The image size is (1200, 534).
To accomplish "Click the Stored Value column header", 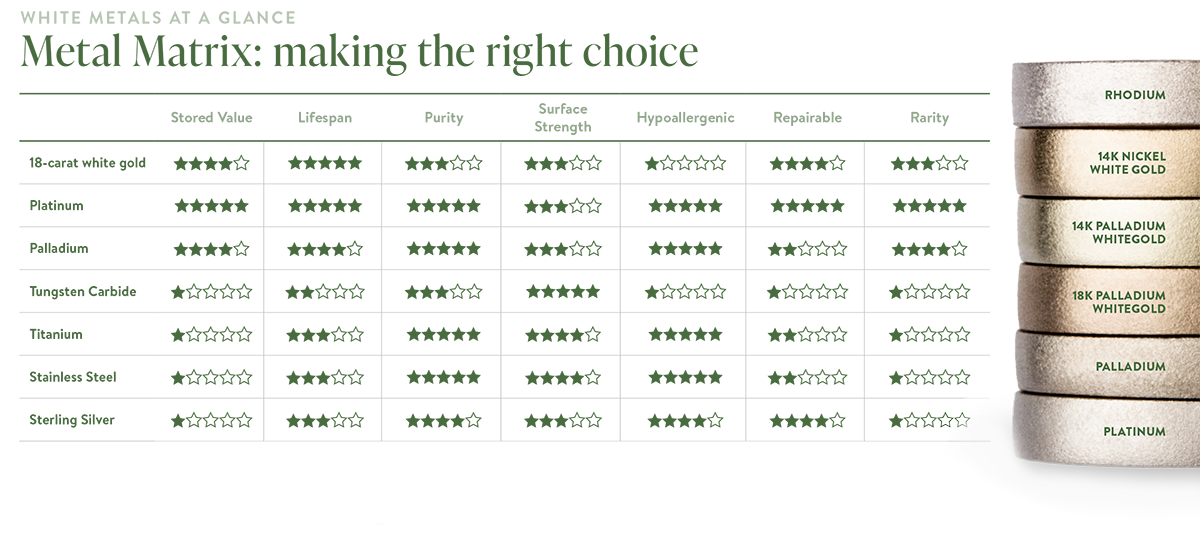I will point(211,118).
